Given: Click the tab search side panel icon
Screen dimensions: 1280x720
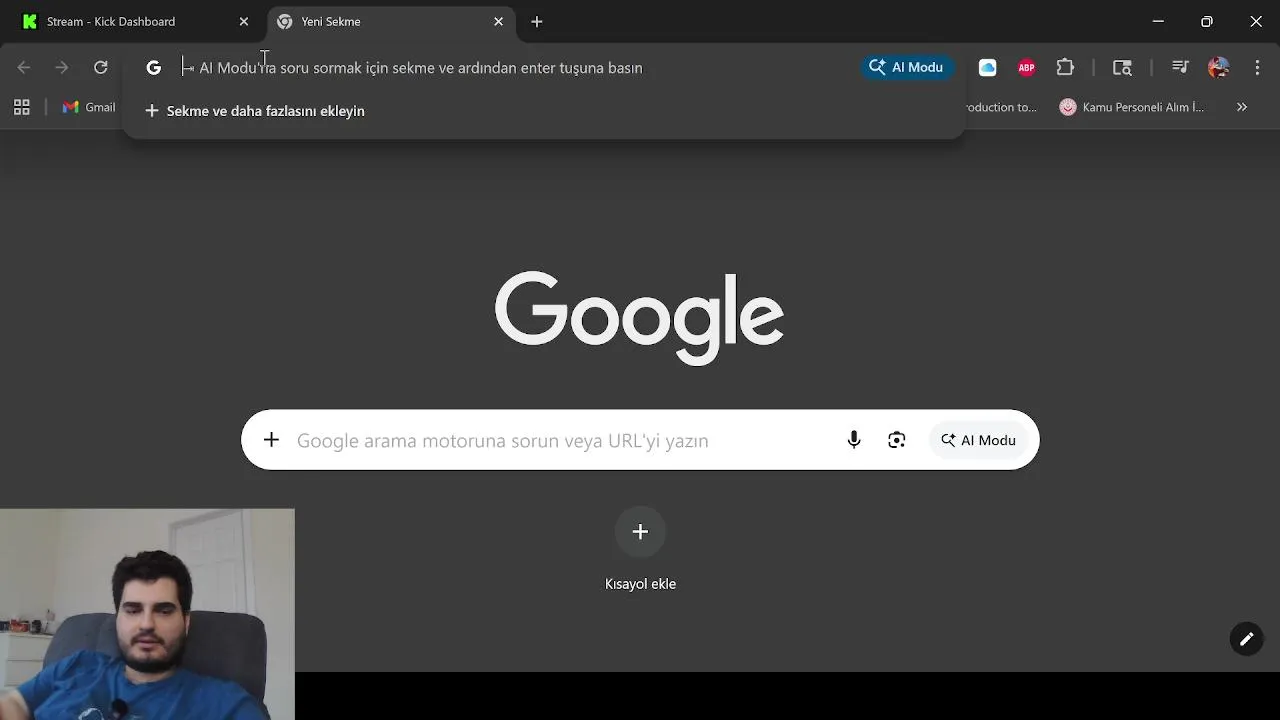Looking at the screenshot, I should 1122,67.
